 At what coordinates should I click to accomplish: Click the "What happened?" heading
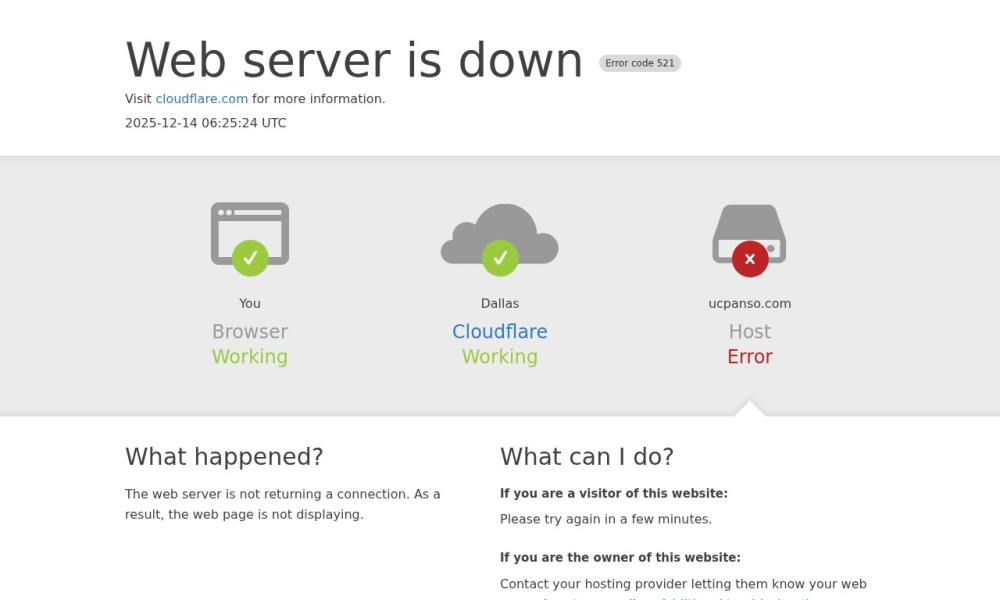tap(224, 457)
